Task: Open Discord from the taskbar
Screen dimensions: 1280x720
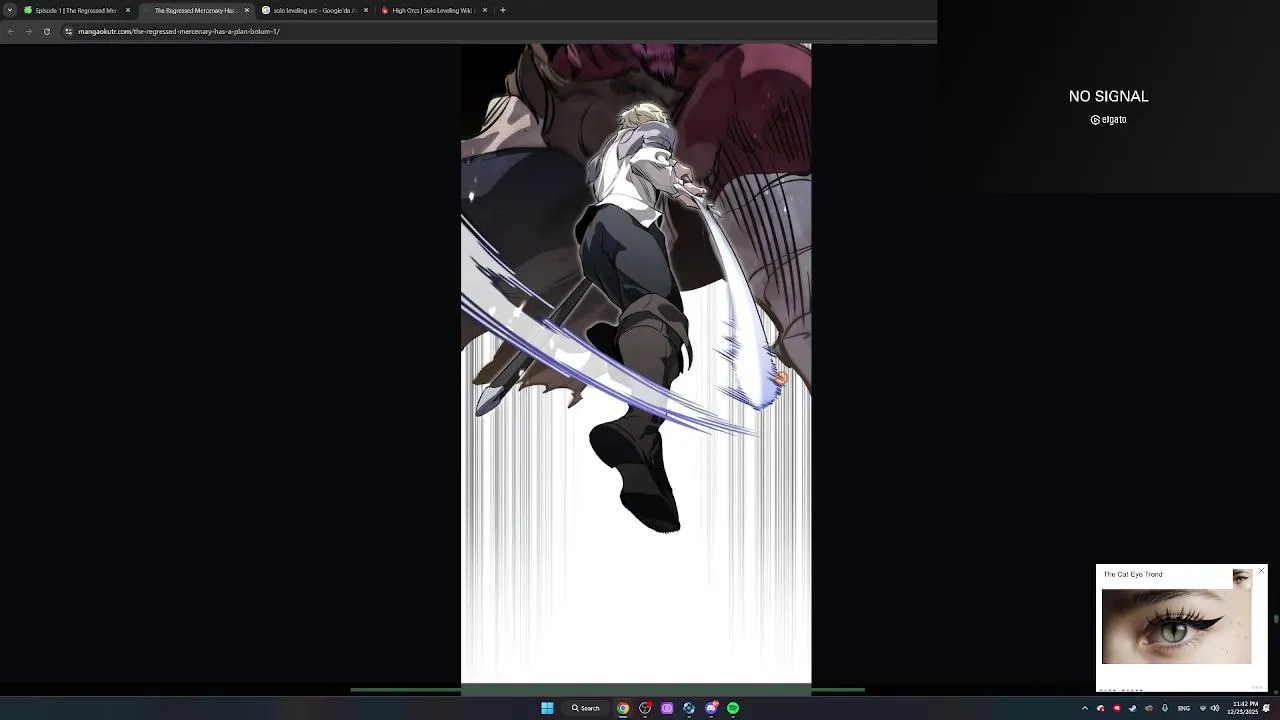Action: (x=711, y=708)
